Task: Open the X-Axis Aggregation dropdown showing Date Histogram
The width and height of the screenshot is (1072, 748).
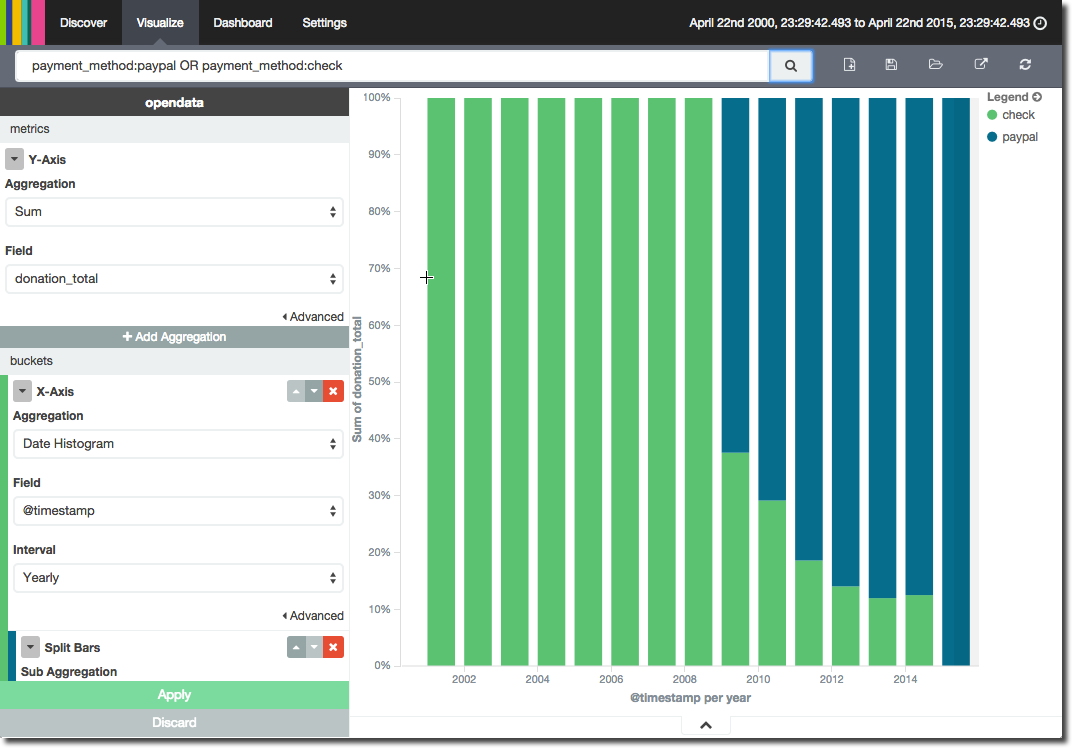Action: tap(178, 444)
